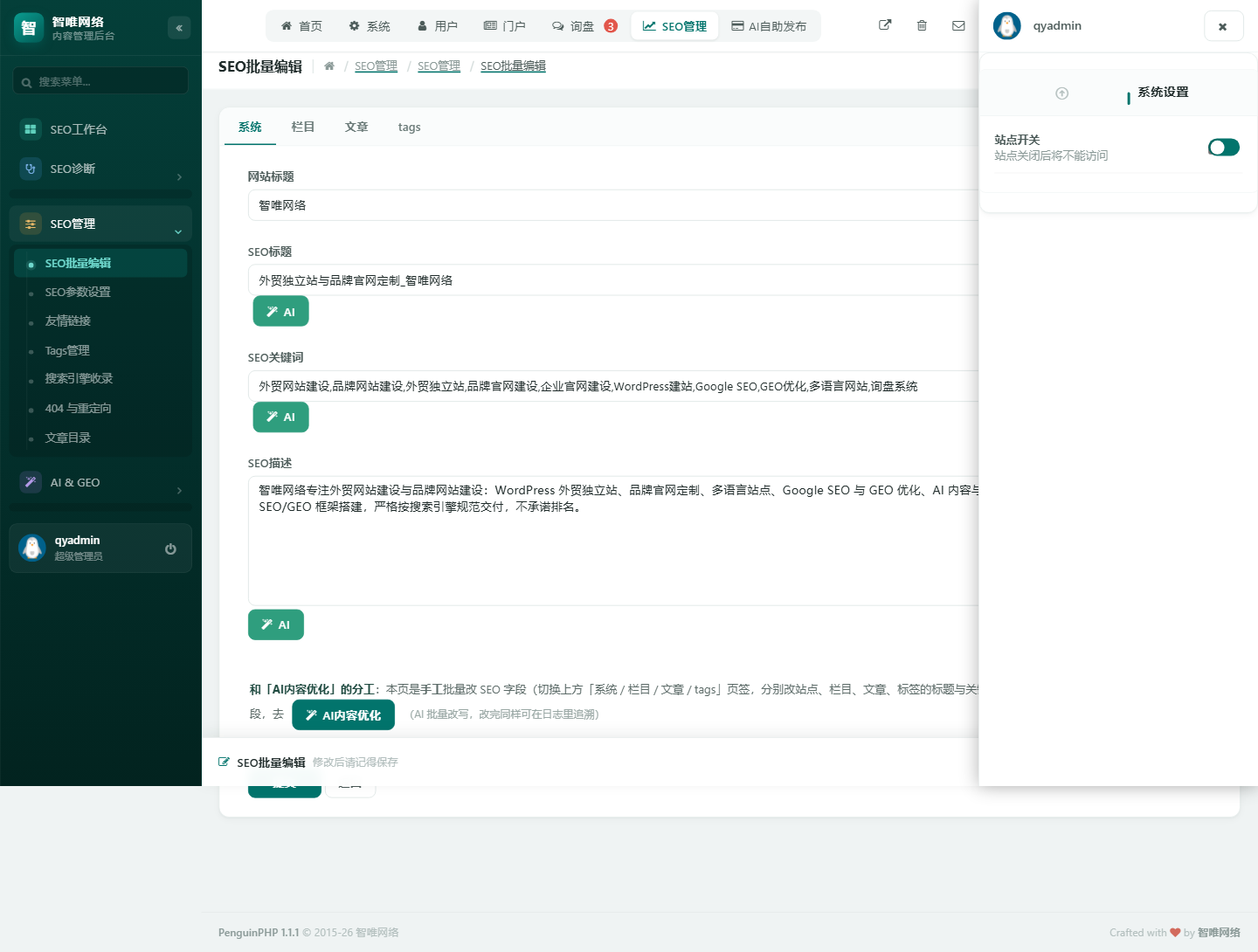Open the 系统 top navigation item

(370, 26)
